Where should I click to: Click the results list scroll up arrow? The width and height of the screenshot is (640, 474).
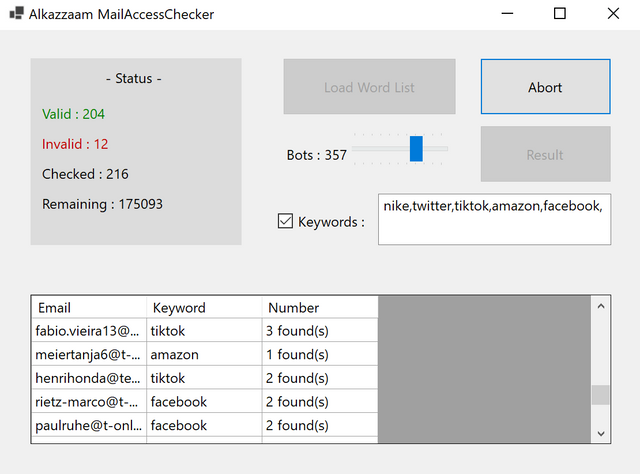(x=600, y=307)
